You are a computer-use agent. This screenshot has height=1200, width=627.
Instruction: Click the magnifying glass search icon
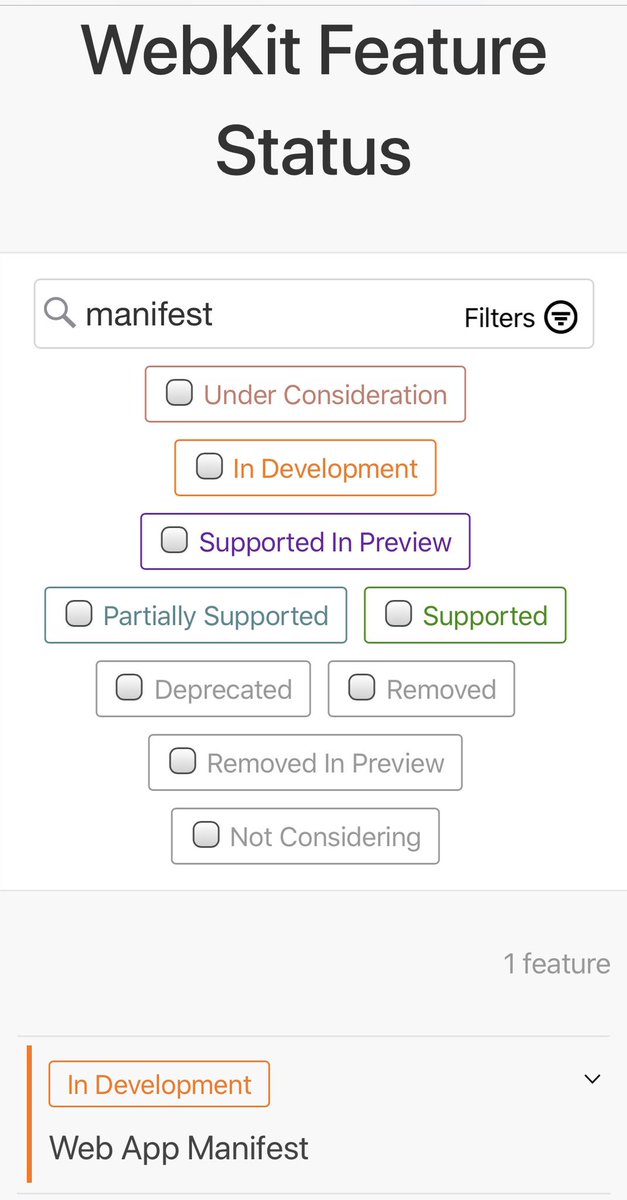[60, 314]
